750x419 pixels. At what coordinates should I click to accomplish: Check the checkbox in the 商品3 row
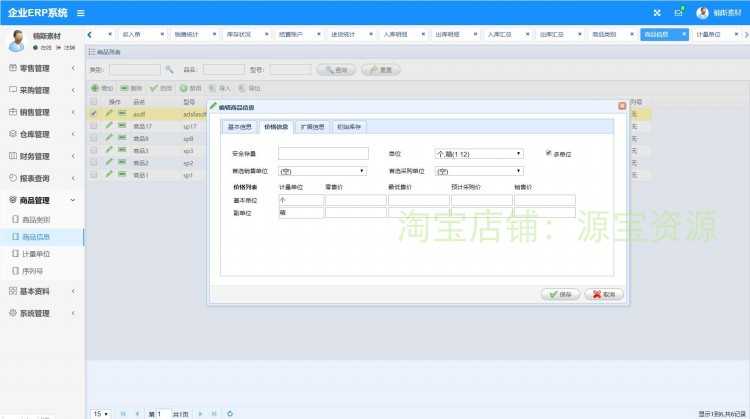point(94,150)
